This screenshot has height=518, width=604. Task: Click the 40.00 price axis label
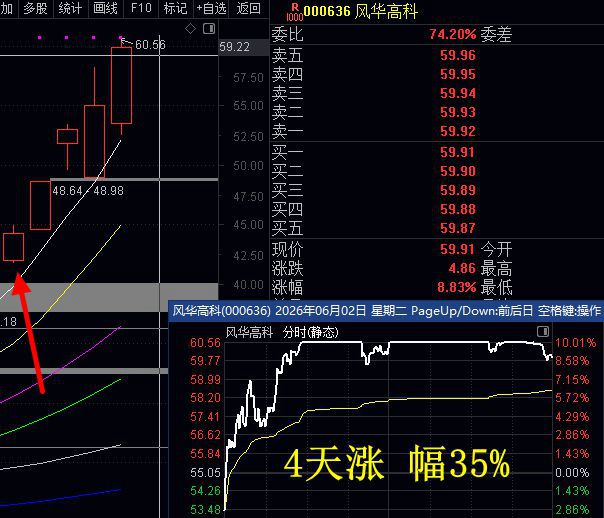[248, 285]
